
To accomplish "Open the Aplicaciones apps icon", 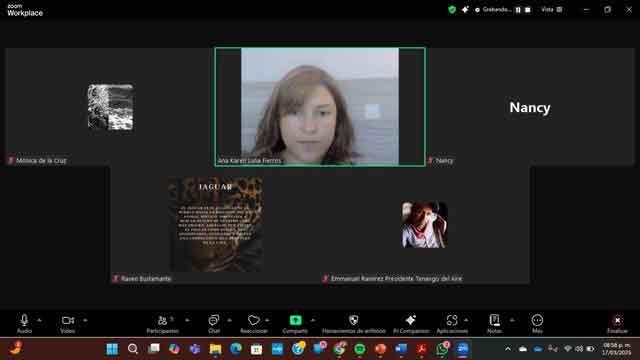I will coord(452,324).
